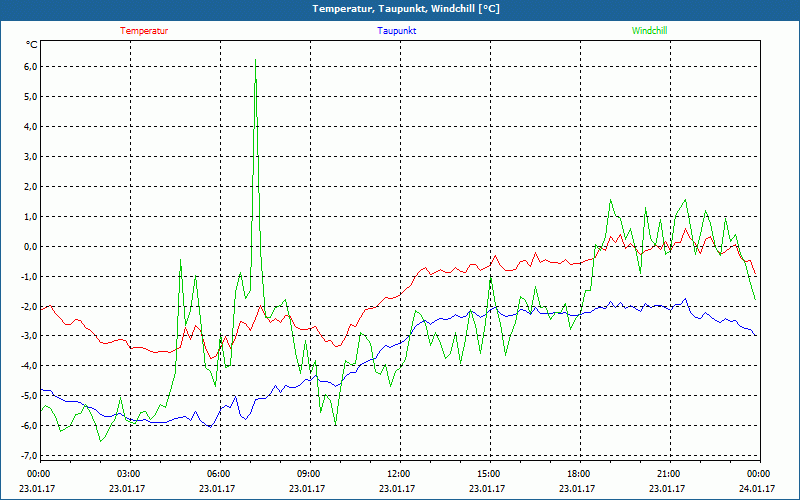
Task: Click the 21:00 time axis label
Action: [669, 474]
